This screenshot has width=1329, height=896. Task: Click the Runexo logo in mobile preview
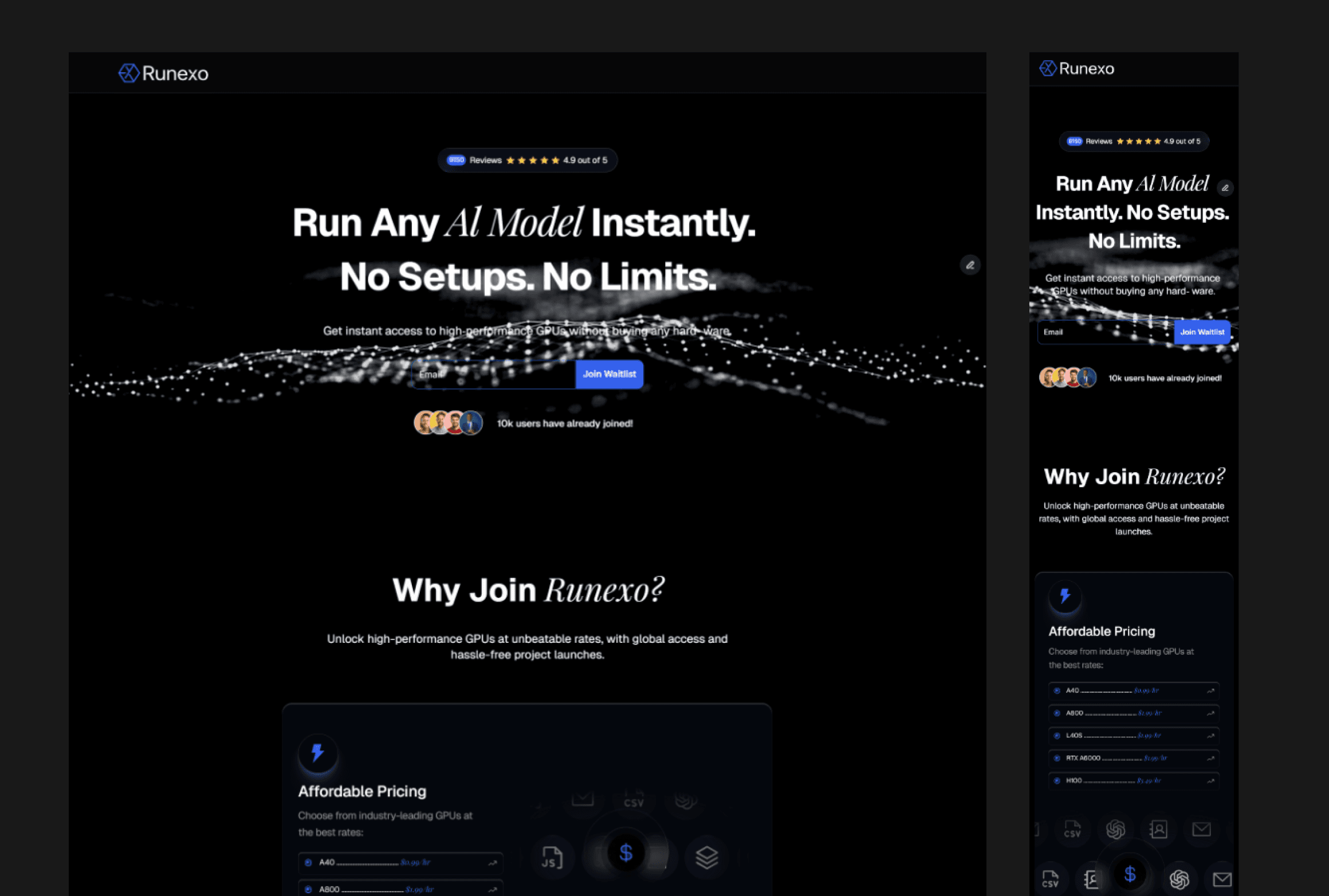[x=1077, y=69]
